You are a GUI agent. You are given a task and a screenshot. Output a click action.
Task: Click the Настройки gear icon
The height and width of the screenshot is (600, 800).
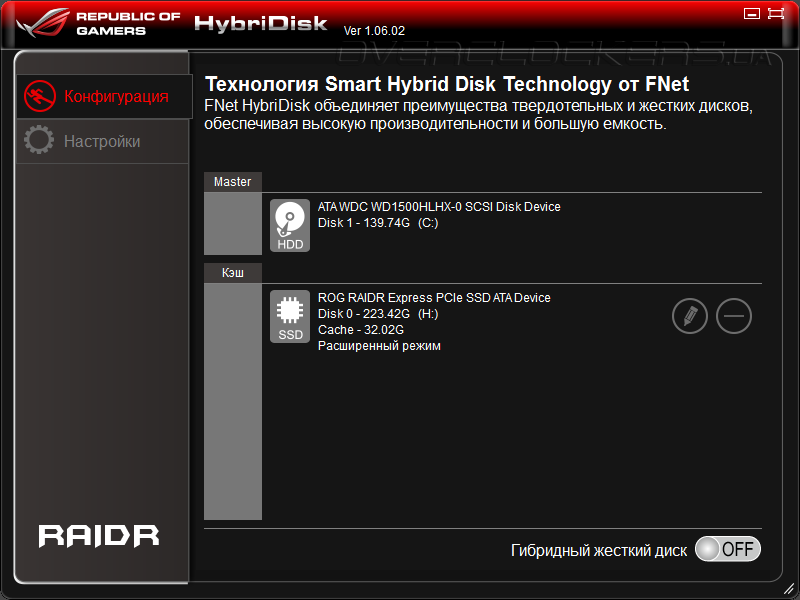pyautogui.click(x=39, y=140)
